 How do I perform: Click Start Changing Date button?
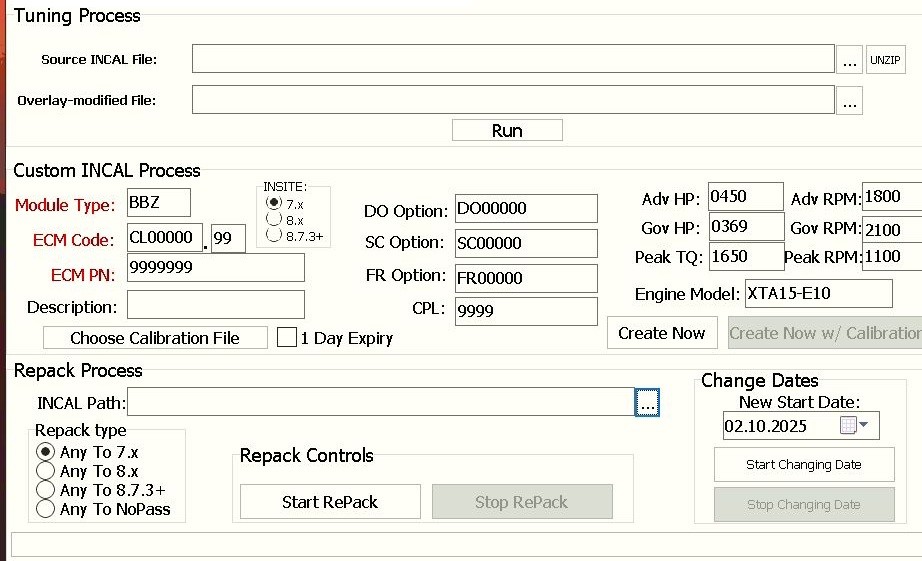pyautogui.click(x=804, y=464)
